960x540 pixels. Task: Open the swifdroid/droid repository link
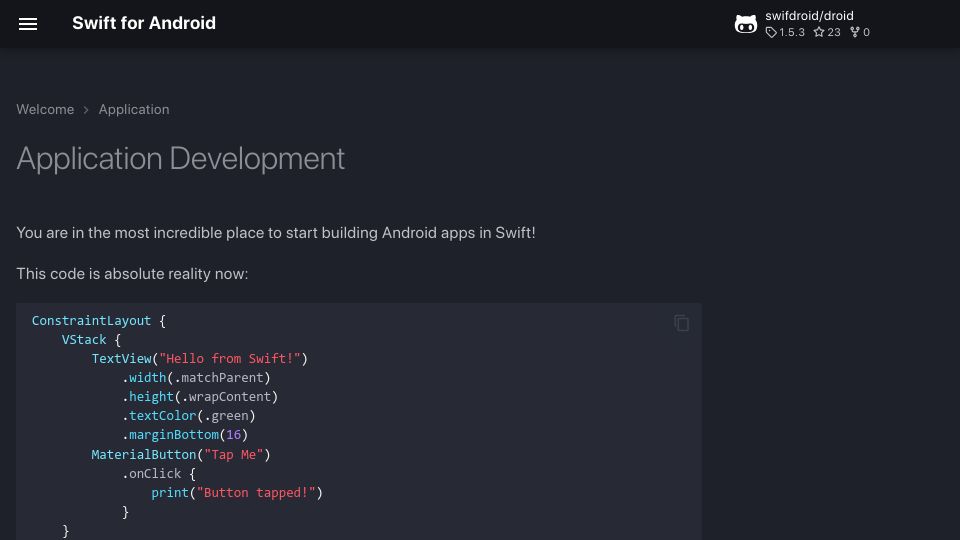click(809, 16)
